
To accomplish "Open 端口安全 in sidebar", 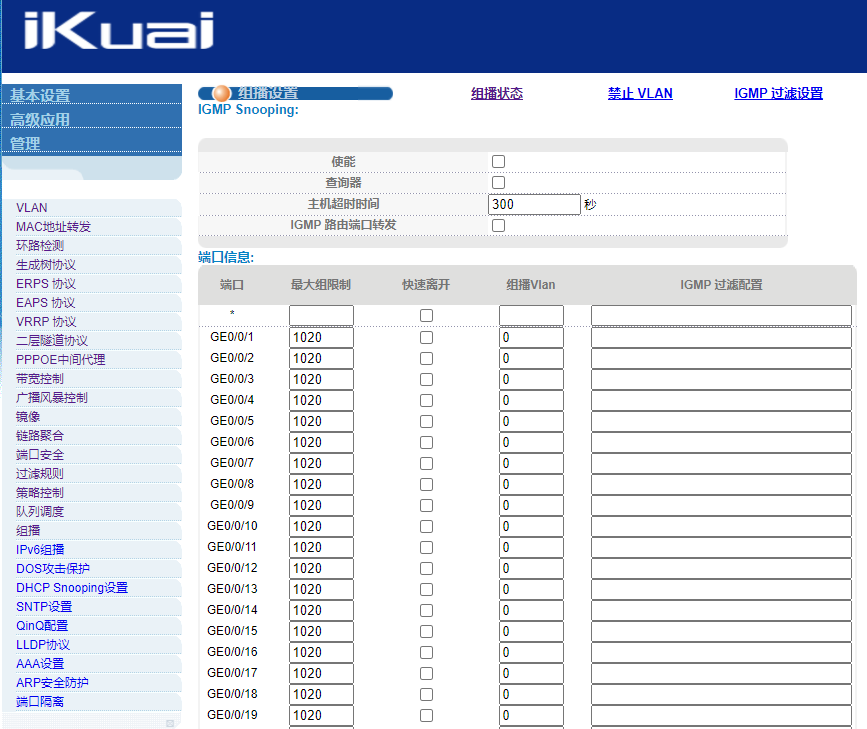I will 40,455.
